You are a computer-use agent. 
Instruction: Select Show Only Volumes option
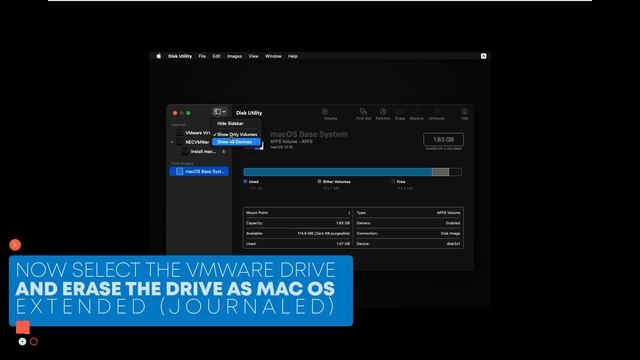pyautogui.click(x=236, y=134)
